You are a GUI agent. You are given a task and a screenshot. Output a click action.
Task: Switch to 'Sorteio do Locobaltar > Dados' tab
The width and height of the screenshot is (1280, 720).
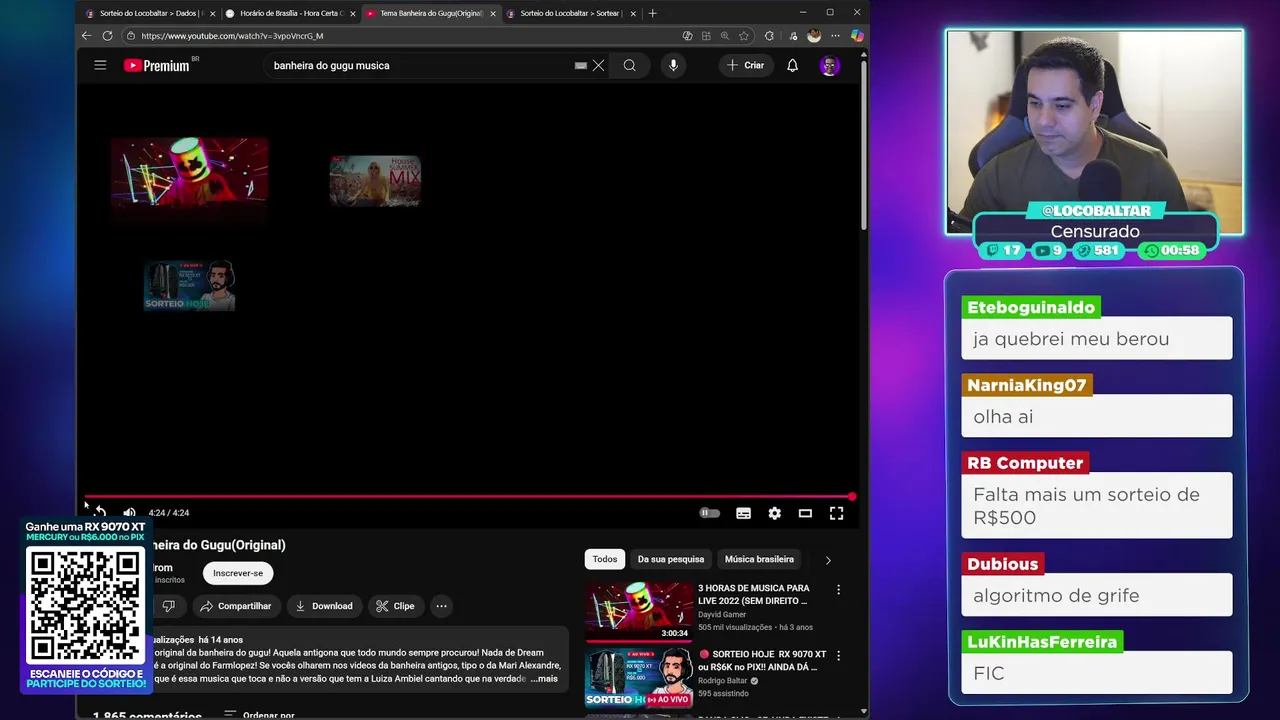point(150,13)
